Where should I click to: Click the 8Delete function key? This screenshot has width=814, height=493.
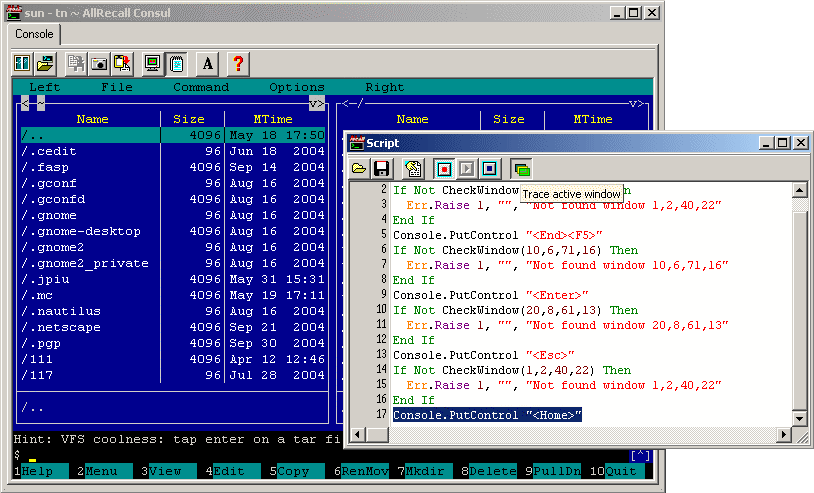(489, 471)
